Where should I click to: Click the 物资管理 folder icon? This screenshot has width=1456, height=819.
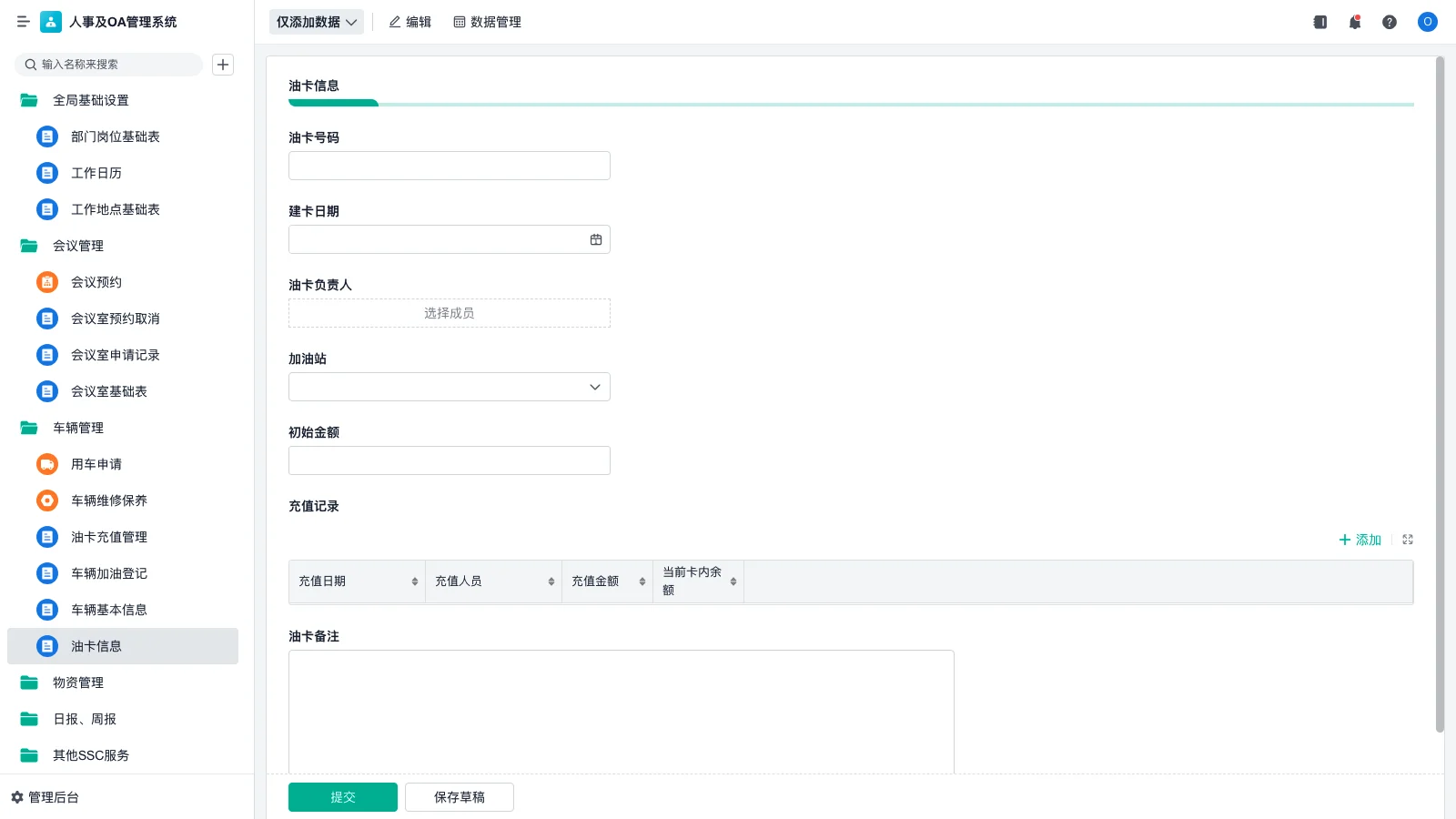[x=29, y=682]
